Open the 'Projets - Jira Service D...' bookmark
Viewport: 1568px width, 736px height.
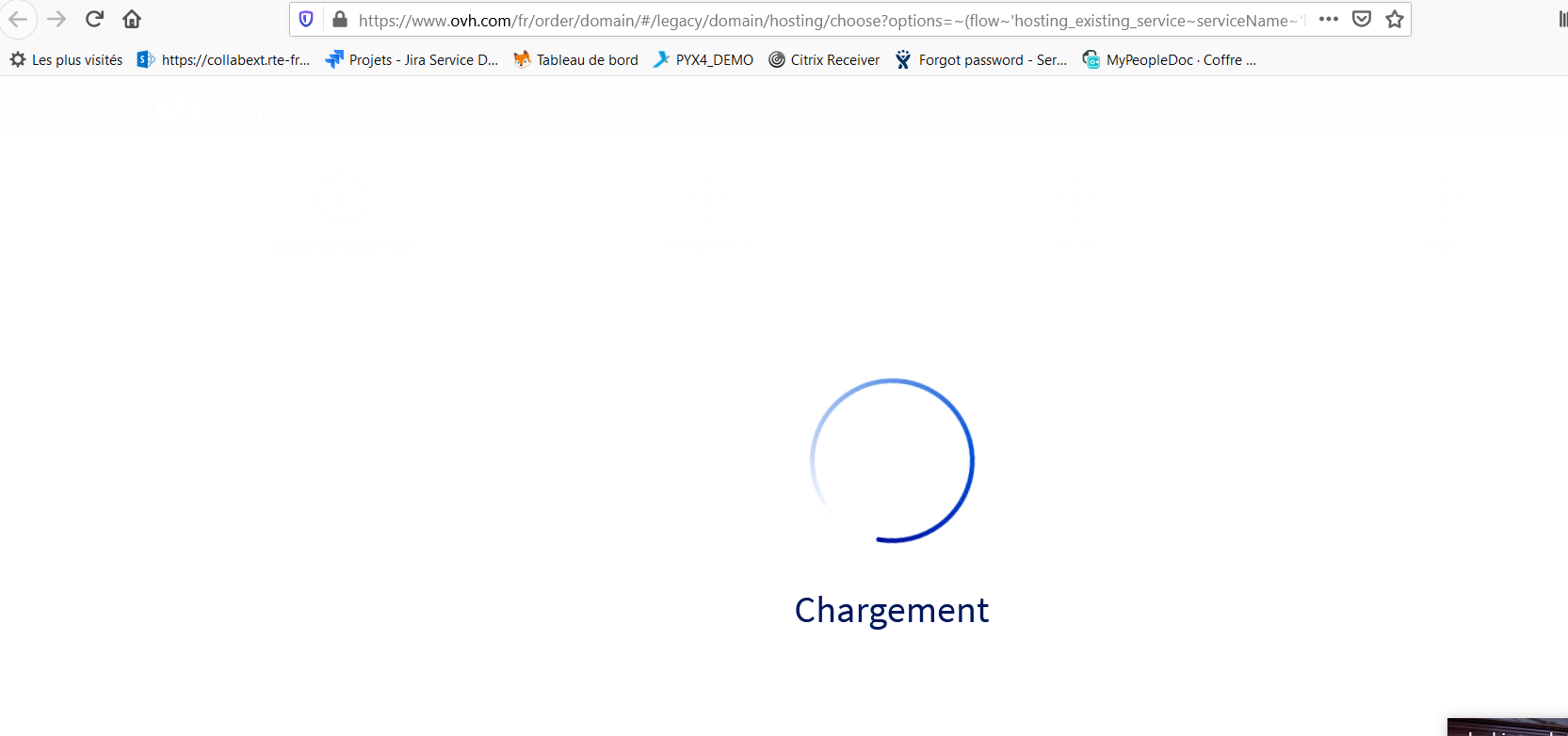[412, 60]
